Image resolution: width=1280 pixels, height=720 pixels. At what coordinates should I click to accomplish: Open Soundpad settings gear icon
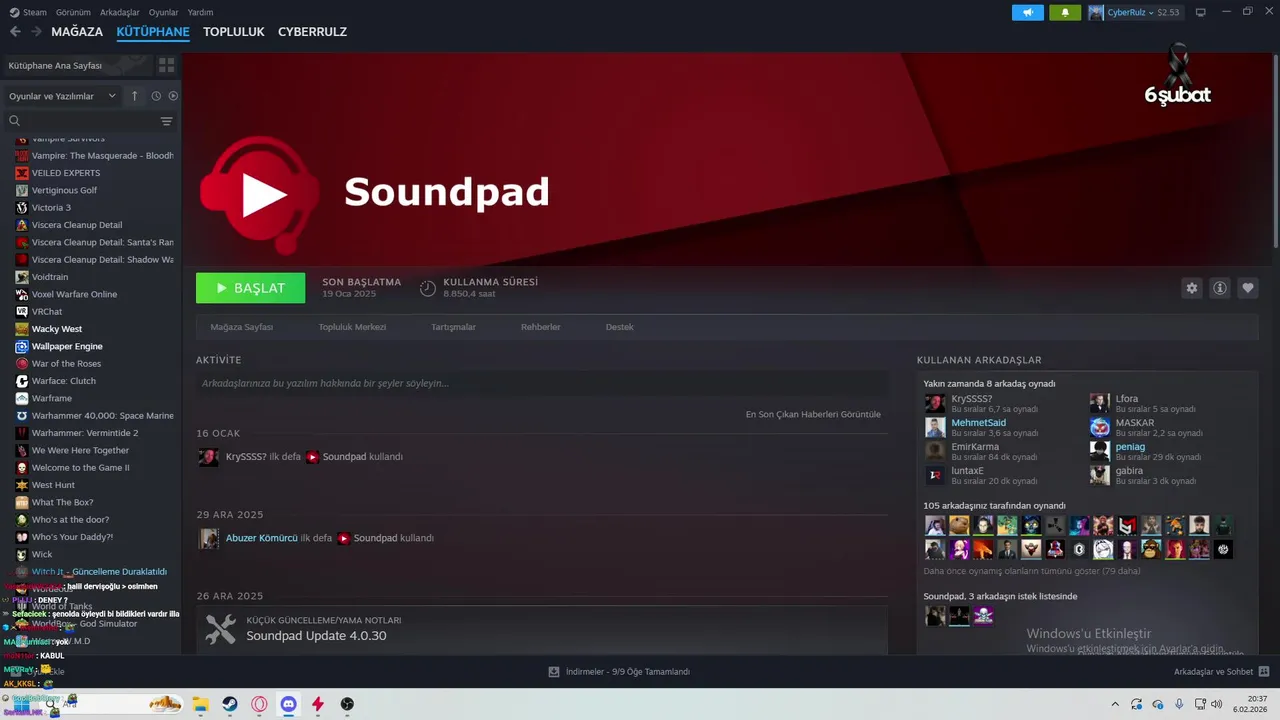[x=1191, y=288]
